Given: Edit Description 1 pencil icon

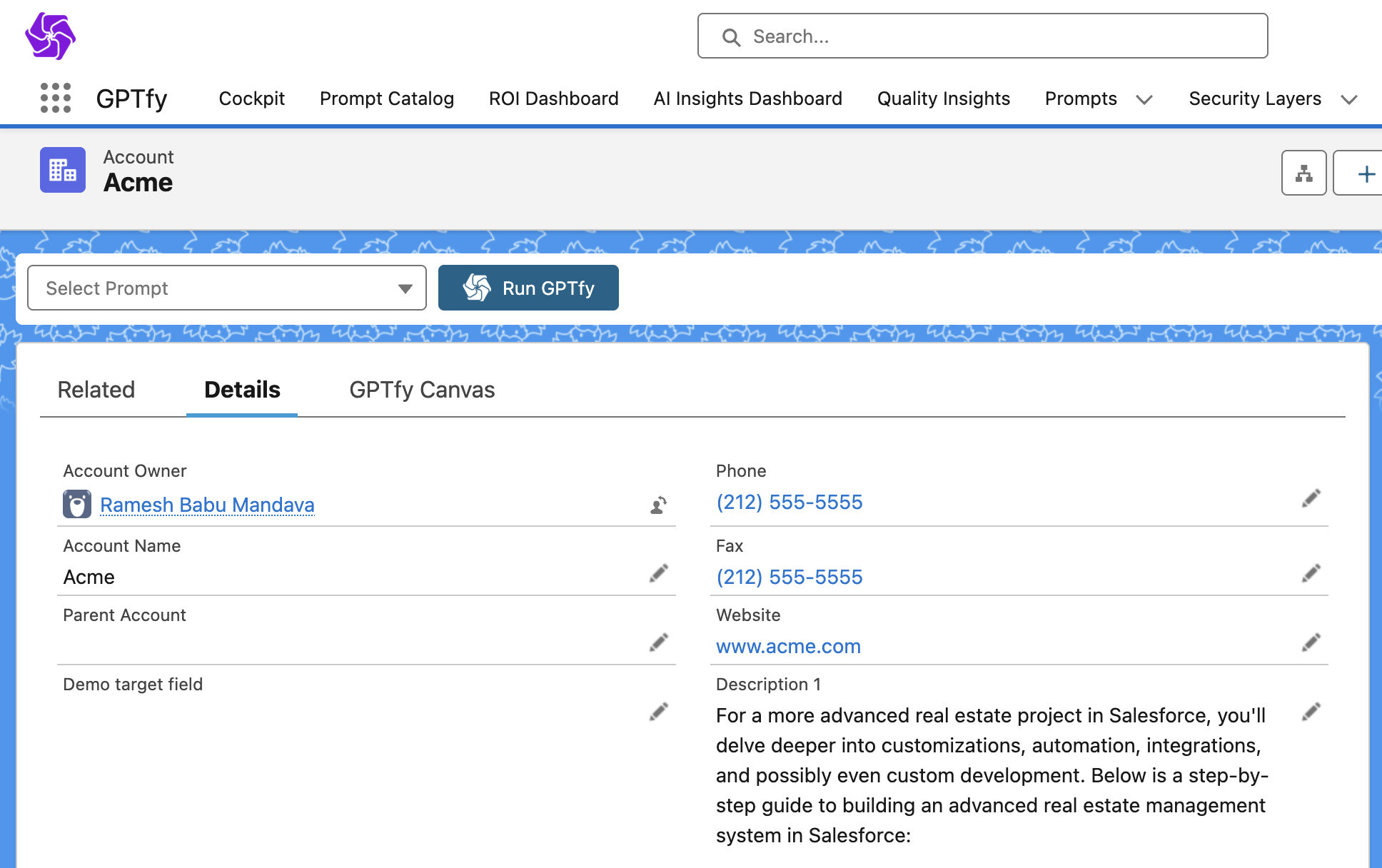Looking at the screenshot, I should [x=1311, y=712].
